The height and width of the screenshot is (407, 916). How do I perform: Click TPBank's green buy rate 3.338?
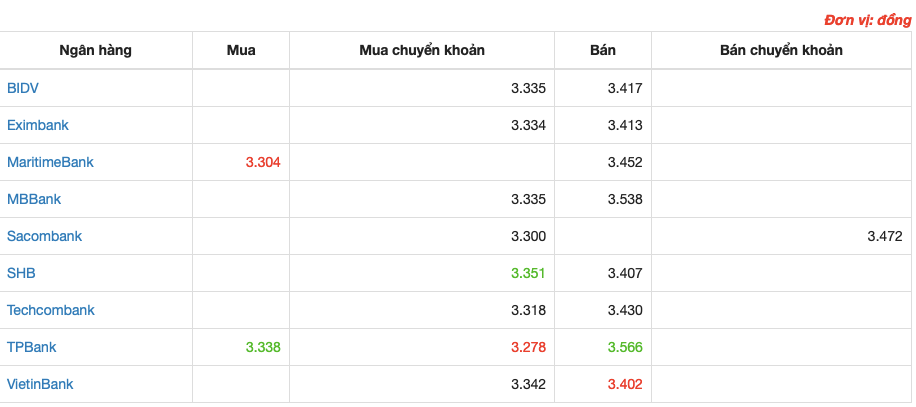[263, 347]
